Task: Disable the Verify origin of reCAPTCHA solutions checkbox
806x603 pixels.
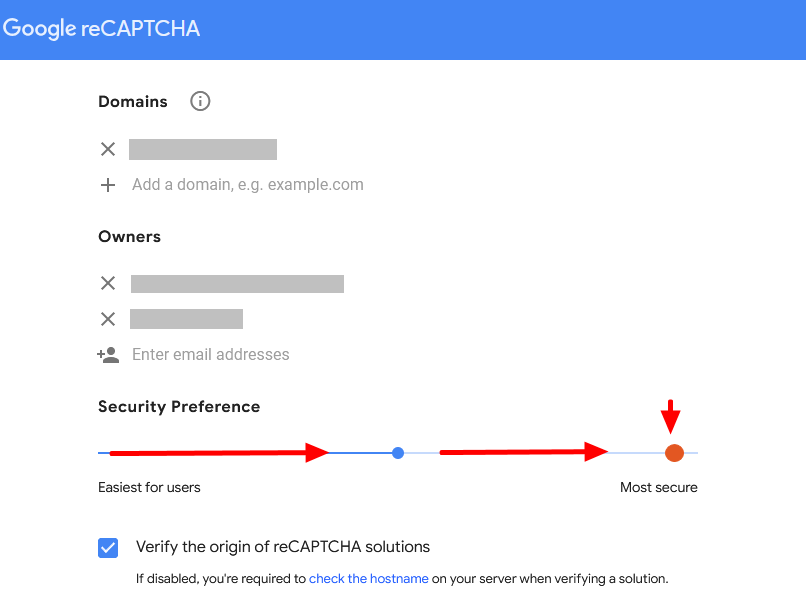Action: pos(108,547)
